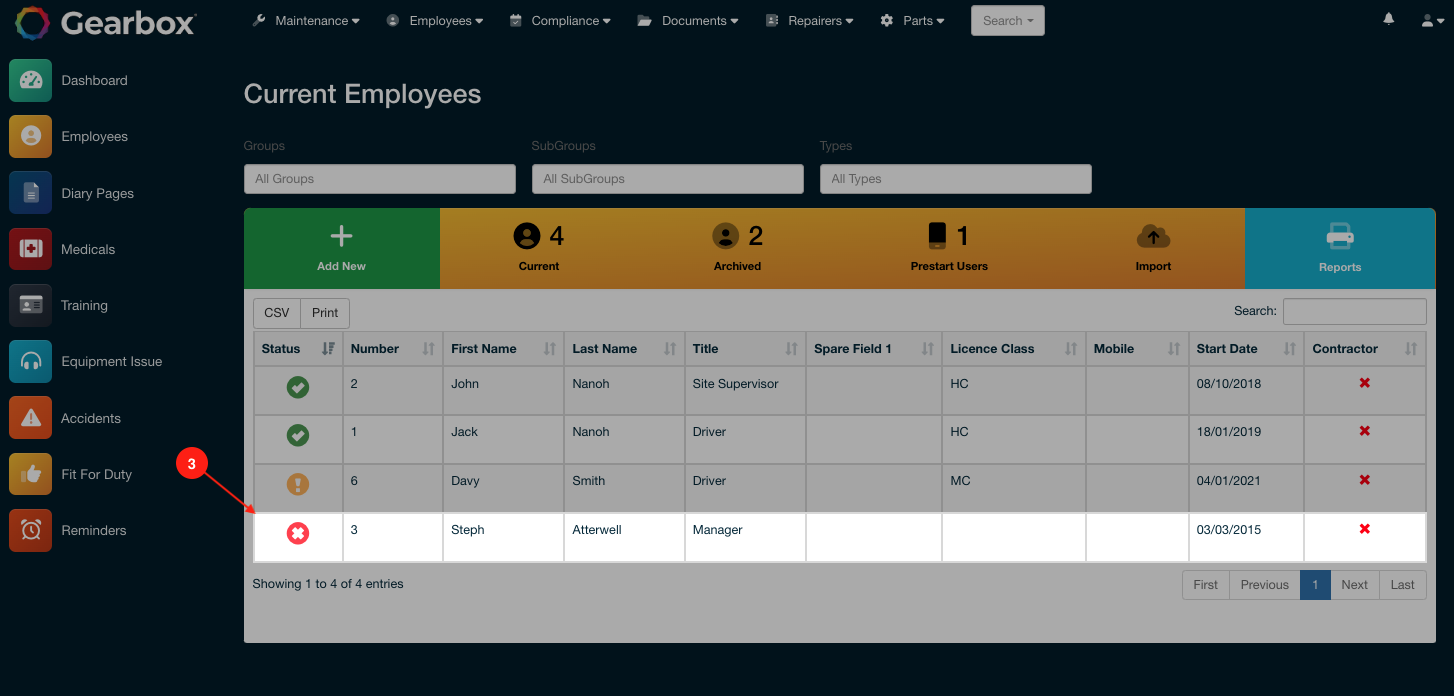Click the Import cloud upload tile
The width and height of the screenshot is (1454, 696).
(1153, 248)
